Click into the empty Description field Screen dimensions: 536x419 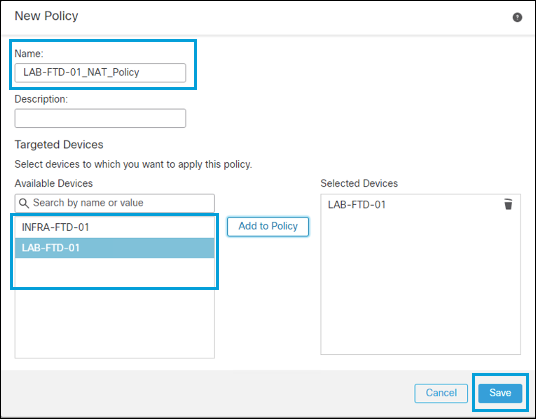pyautogui.click(x=100, y=118)
